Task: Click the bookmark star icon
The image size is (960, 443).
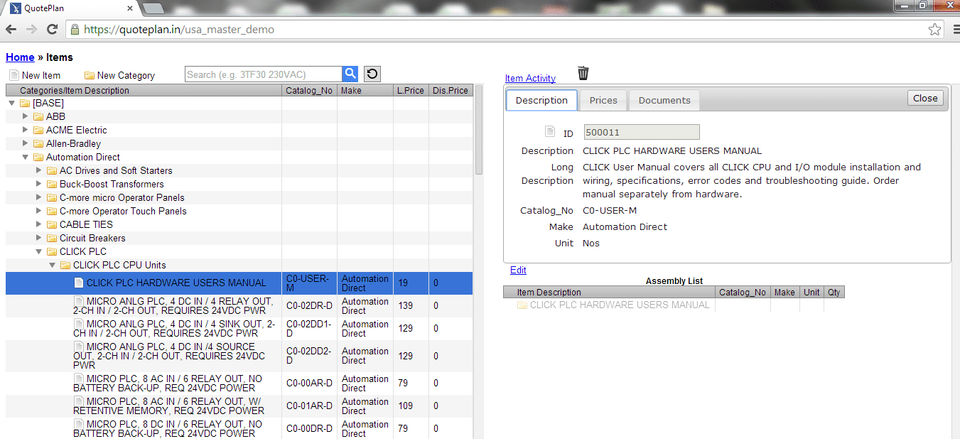Action: pos(934,29)
